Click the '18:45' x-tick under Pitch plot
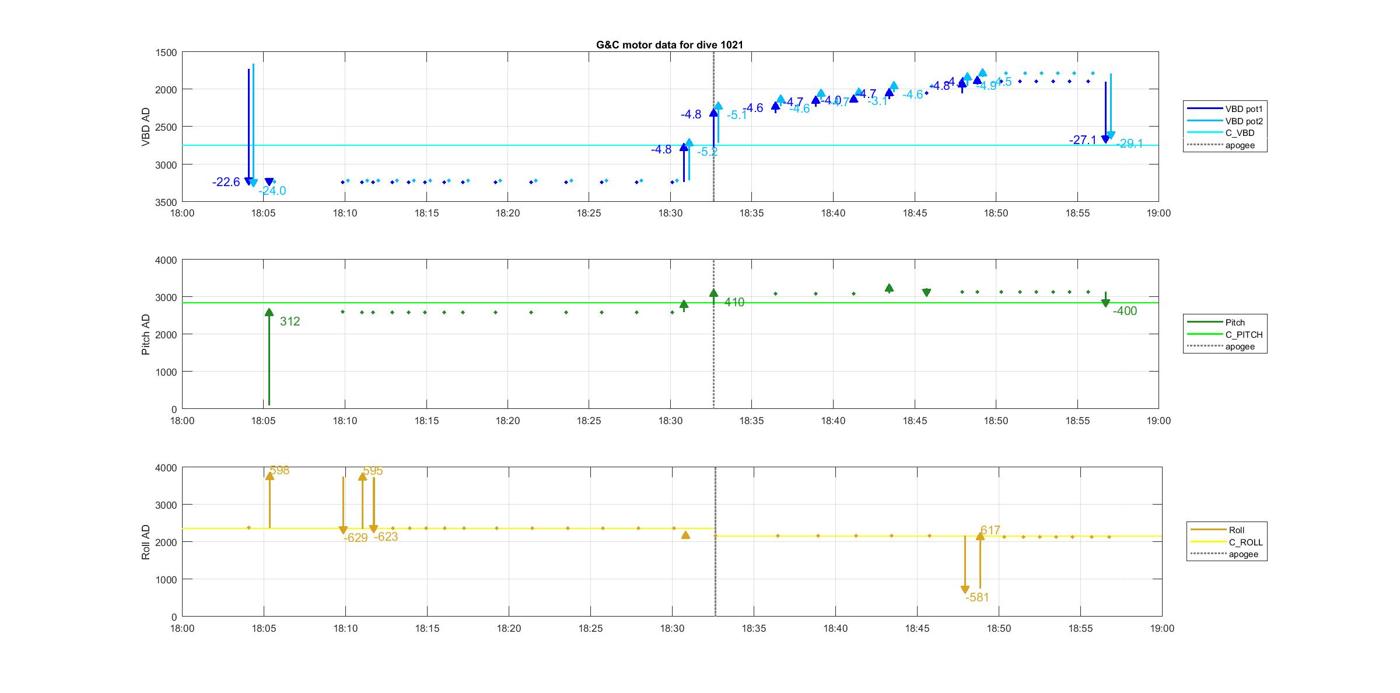Viewport: 1400px width, 693px height. [x=914, y=421]
